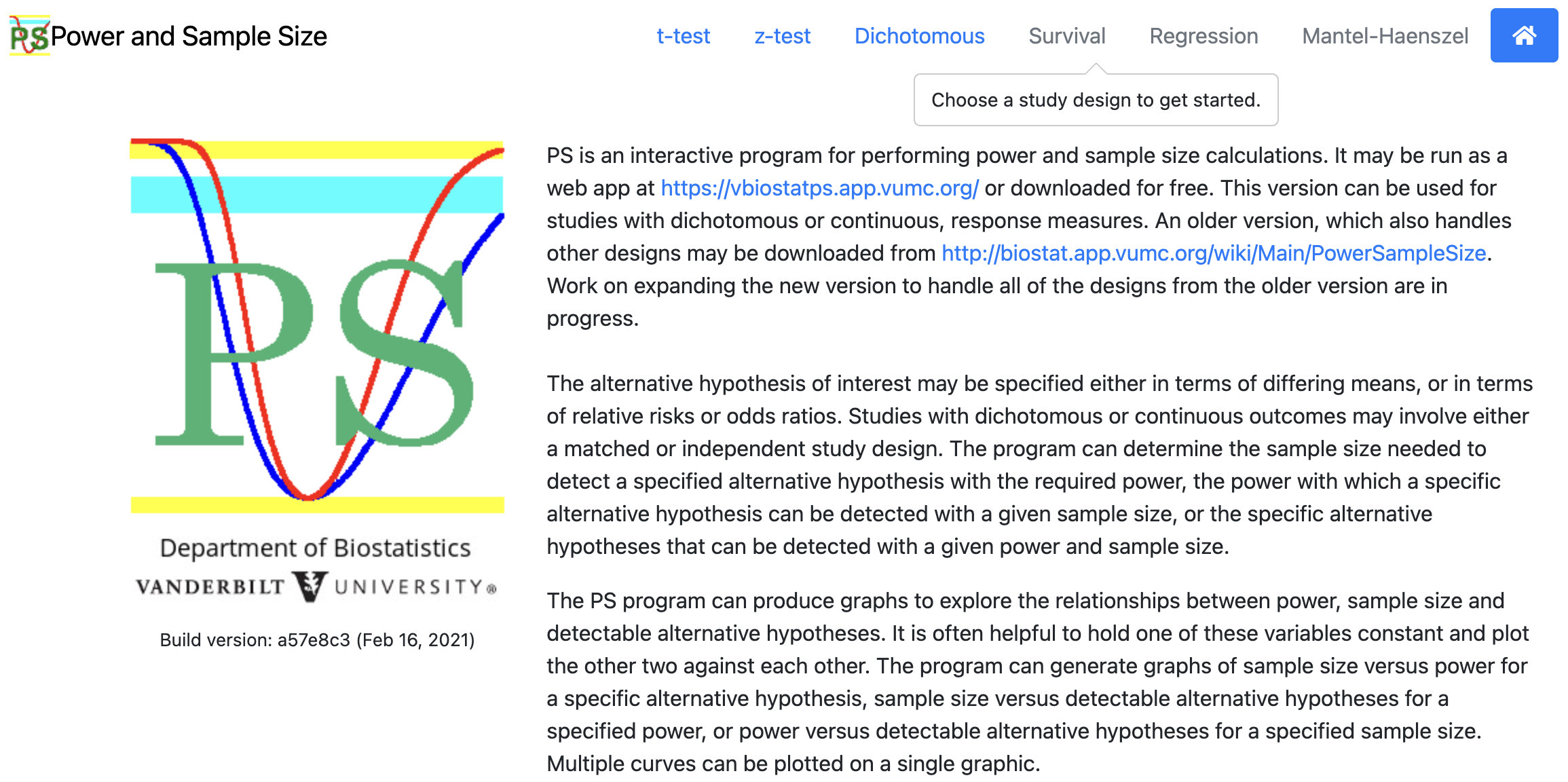Select the Mantel-Haenszel tab
This screenshot has height=782, width=1568.
pyautogui.click(x=1385, y=36)
